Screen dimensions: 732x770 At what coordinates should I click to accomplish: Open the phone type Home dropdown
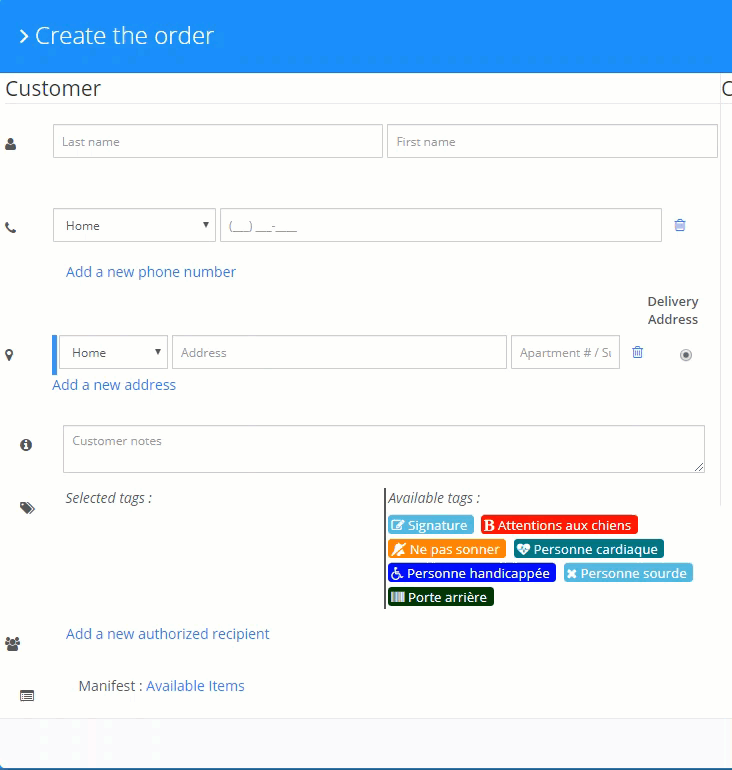pyautogui.click(x=135, y=225)
